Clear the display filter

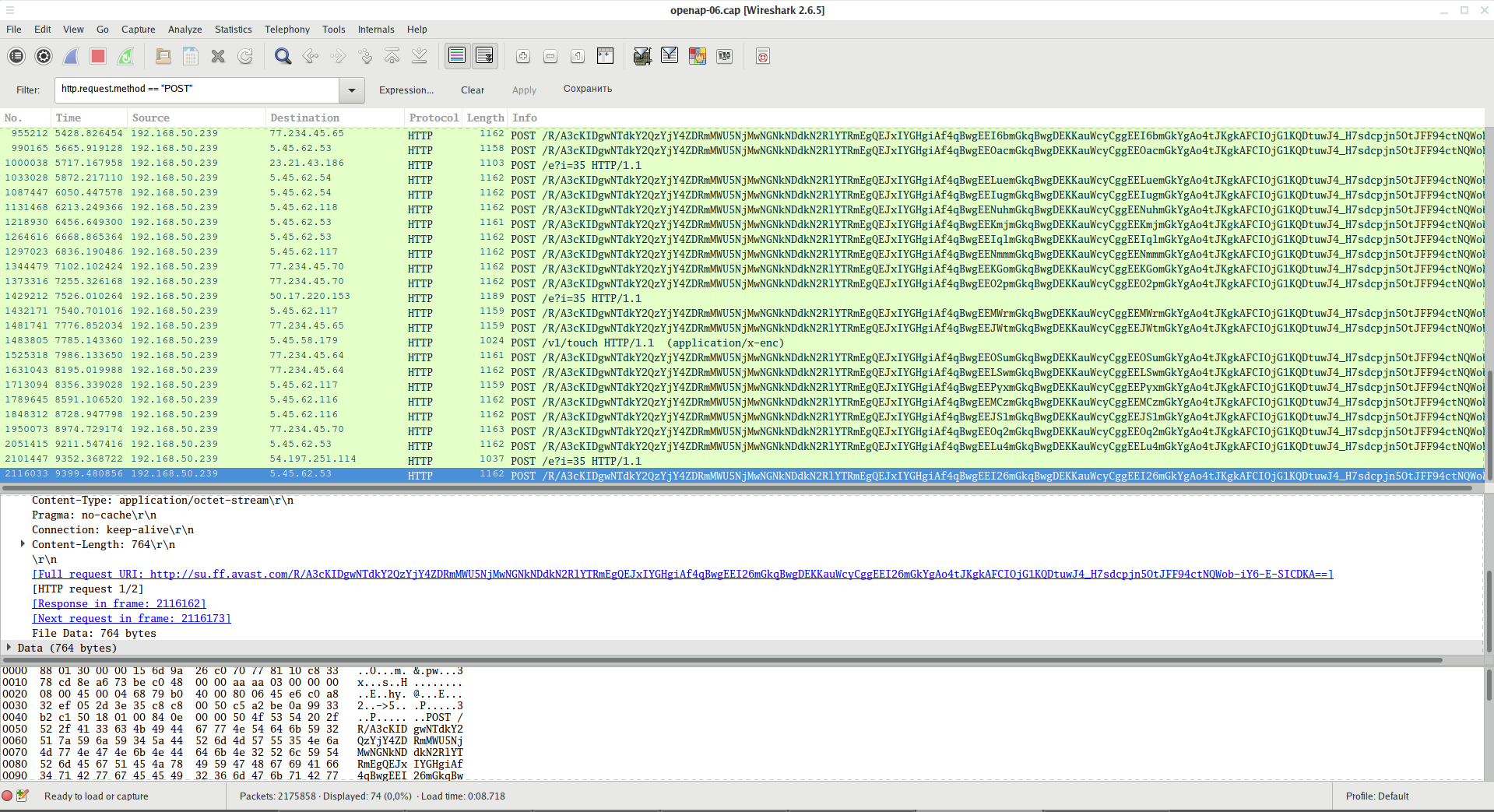coord(472,90)
